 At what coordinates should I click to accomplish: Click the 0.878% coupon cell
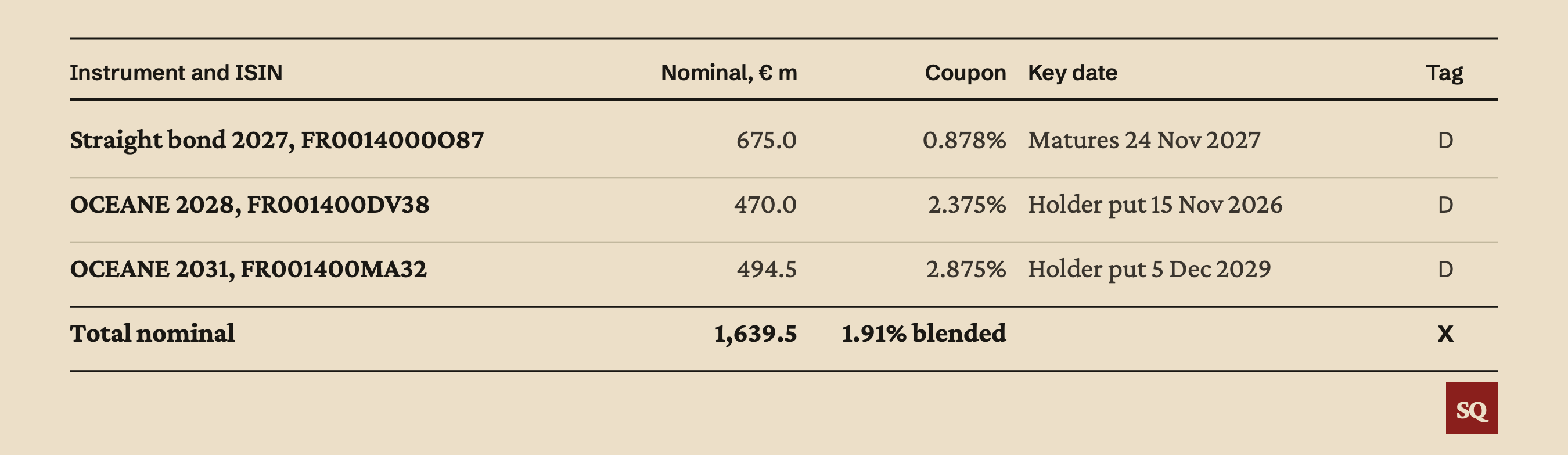click(x=964, y=140)
